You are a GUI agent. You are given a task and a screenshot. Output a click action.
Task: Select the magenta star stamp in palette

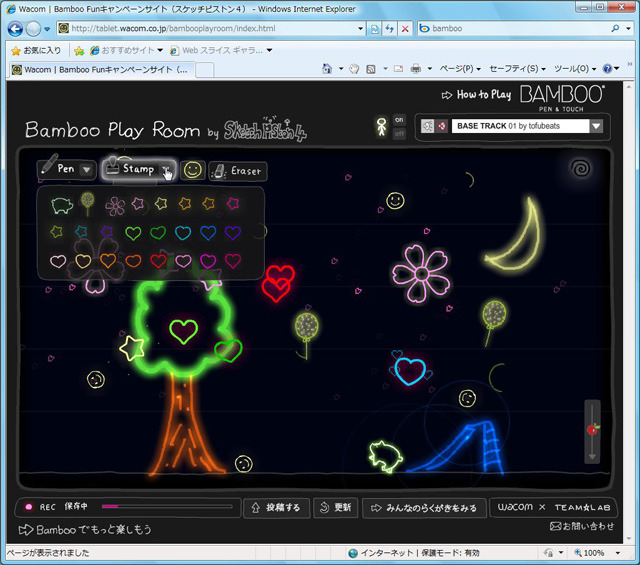[233, 203]
